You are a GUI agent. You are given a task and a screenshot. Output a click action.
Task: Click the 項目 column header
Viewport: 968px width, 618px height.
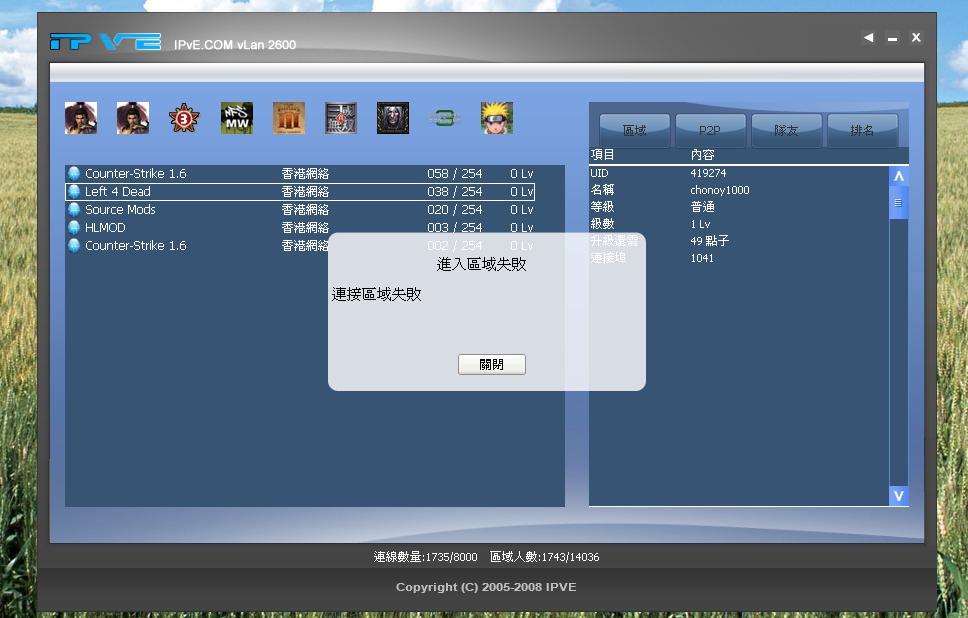603,155
